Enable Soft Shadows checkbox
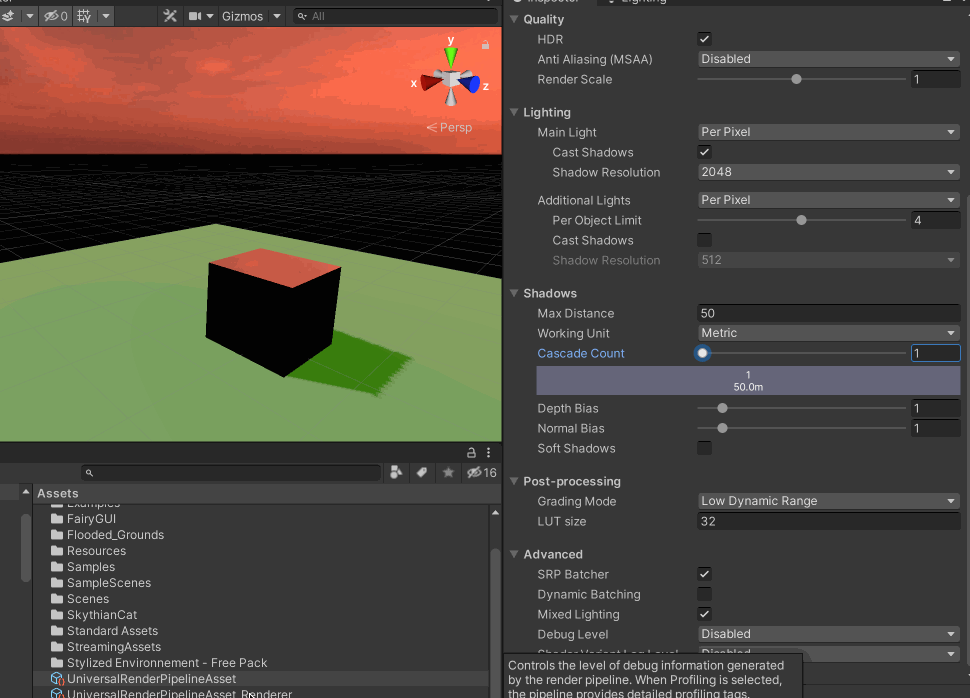Screen dimensions: 970x698 click(704, 448)
